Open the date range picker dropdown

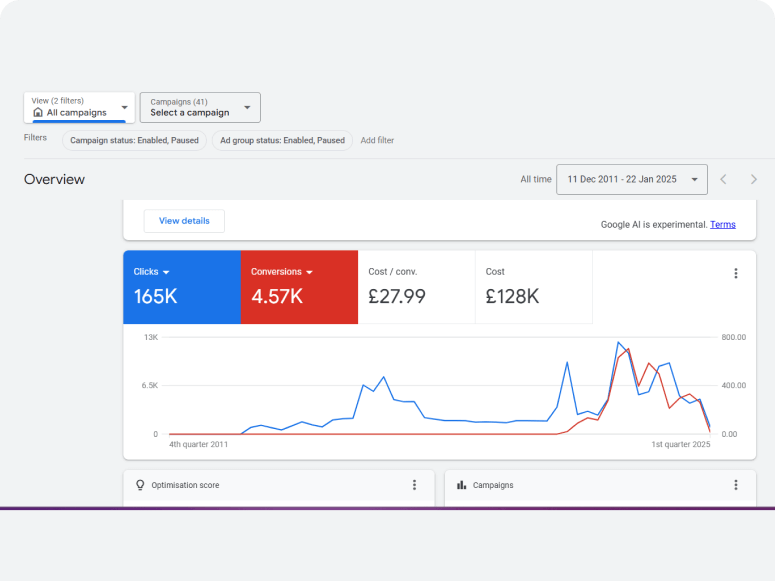pyautogui.click(x=694, y=179)
